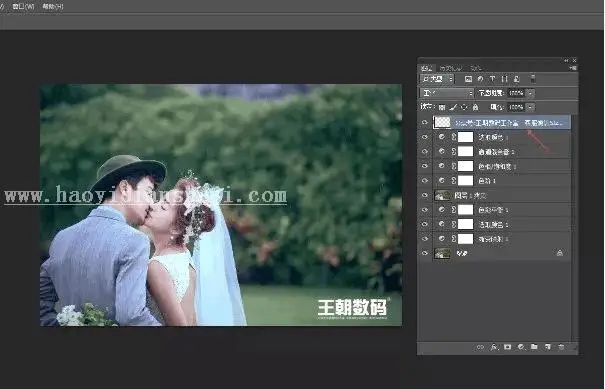
Task: Filter layers by type layers (T icon)
Action: click(492, 79)
